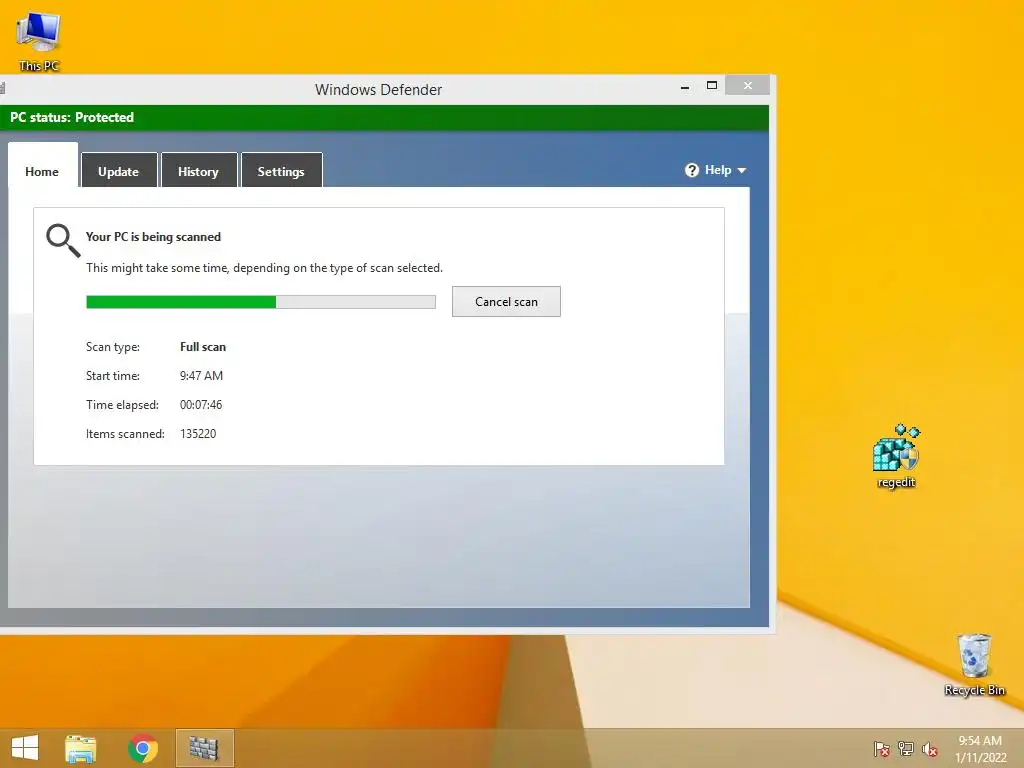Click 'This might take some time' message

[x=264, y=268]
